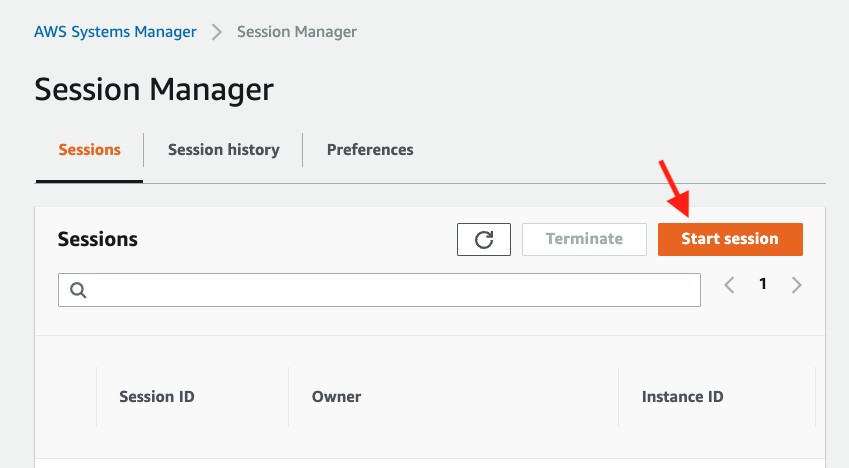Click the Sessions panel heading
This screenshot has width=849, height=468.
[x=98, y=240]
